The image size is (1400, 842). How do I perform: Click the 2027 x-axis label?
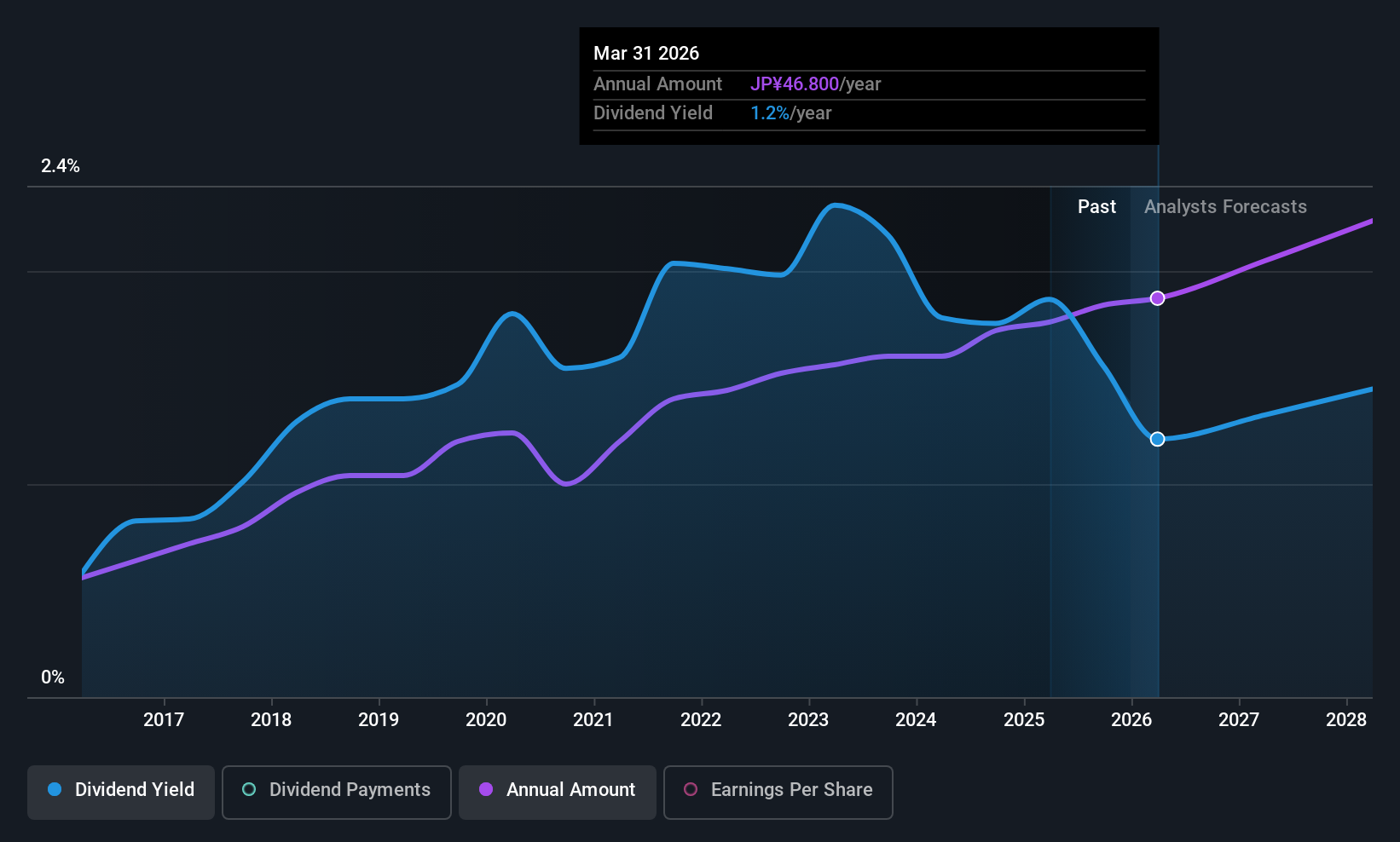click(1239, 720)
